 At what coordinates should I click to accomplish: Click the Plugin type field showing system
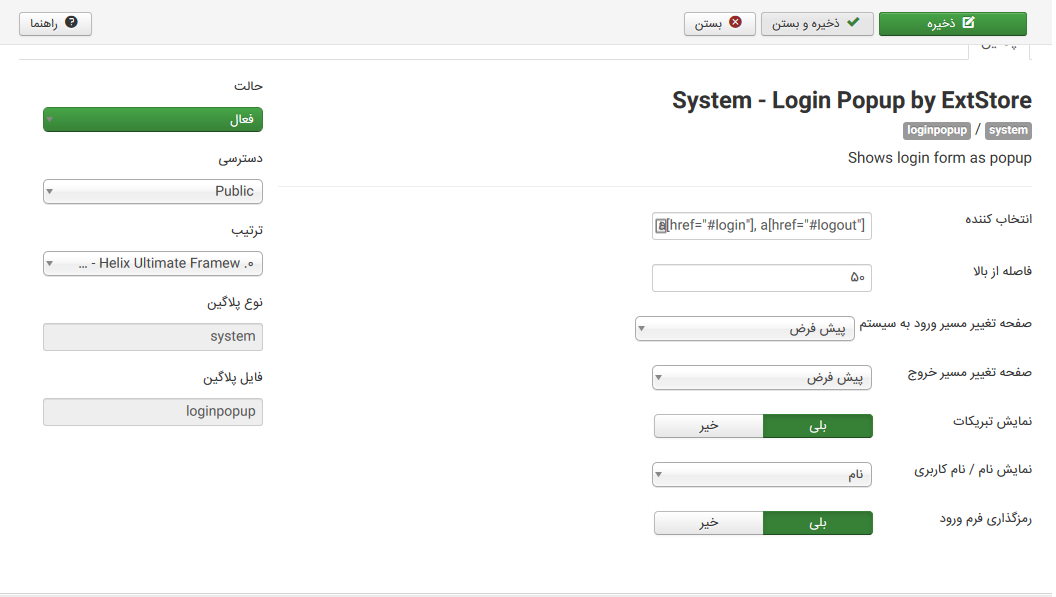[x=152, y=336]
